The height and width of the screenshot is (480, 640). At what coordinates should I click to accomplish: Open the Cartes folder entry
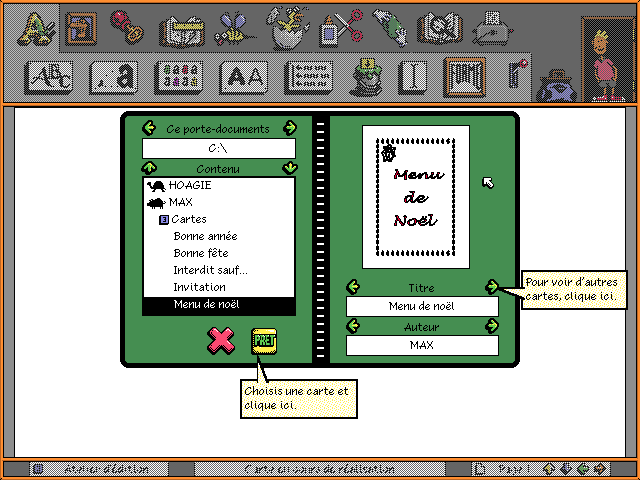click(x=188, y=219)
